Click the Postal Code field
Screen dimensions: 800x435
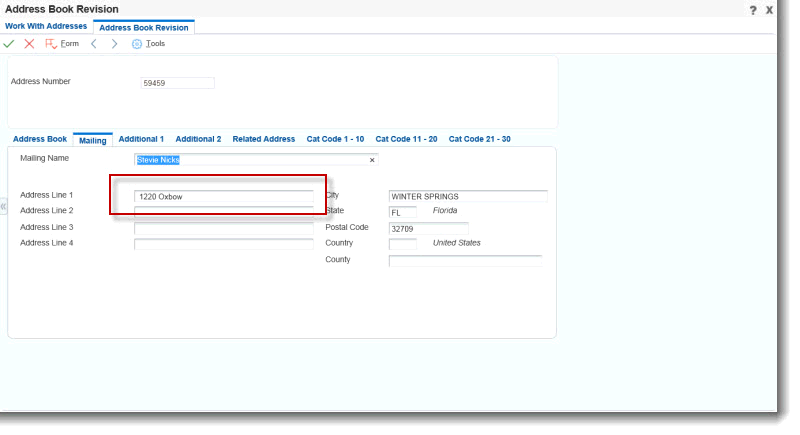click(427, 229)
